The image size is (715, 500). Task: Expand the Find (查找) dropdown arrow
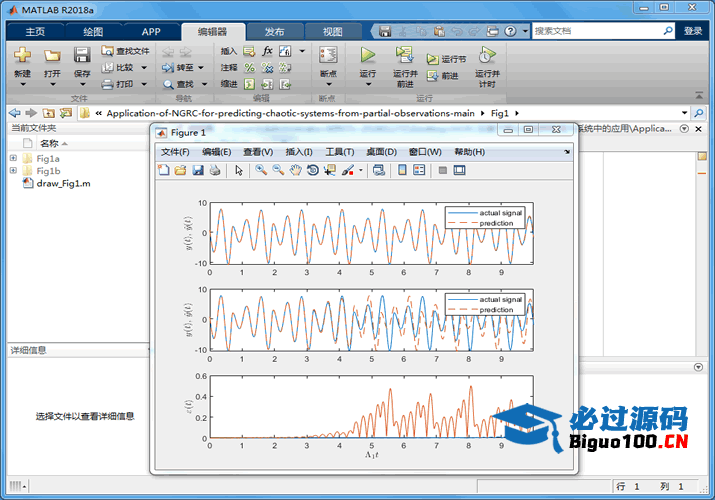pos(204,84)
